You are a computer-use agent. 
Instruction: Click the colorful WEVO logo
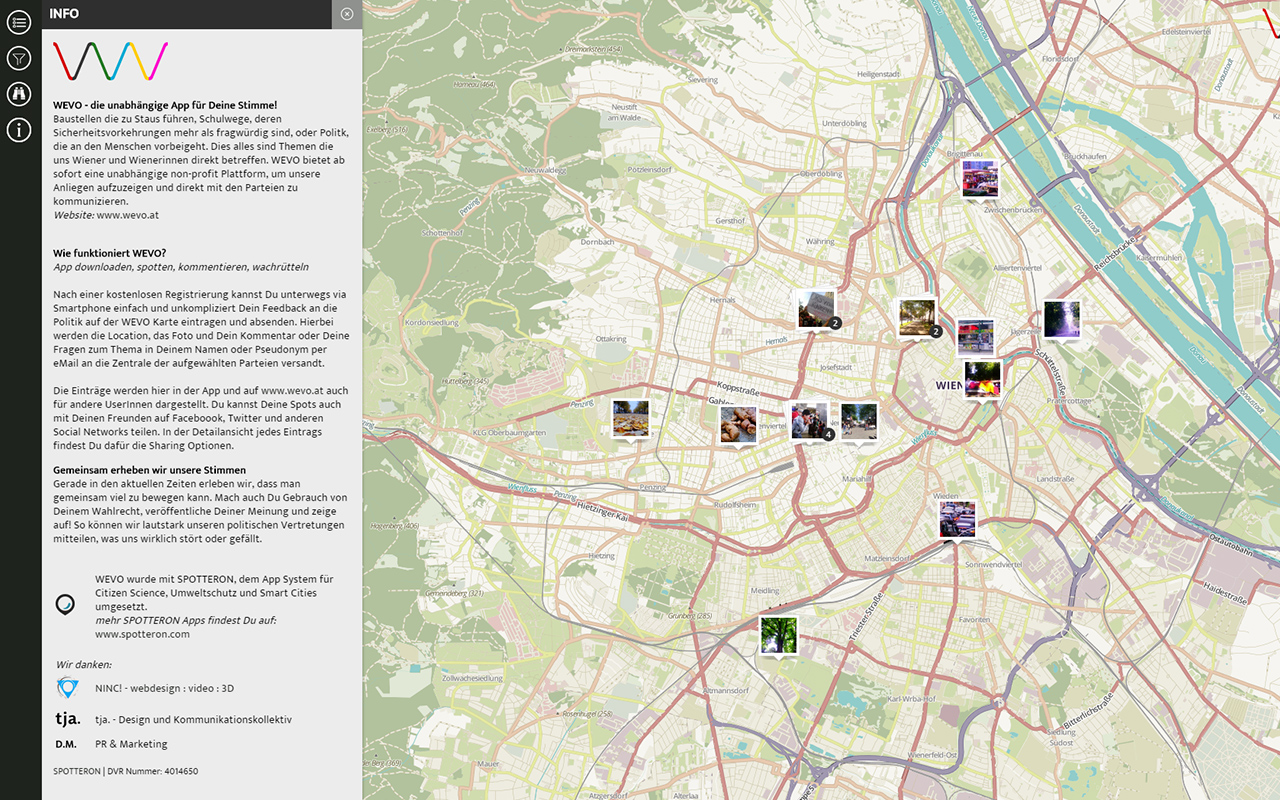[x=110, y=61]
